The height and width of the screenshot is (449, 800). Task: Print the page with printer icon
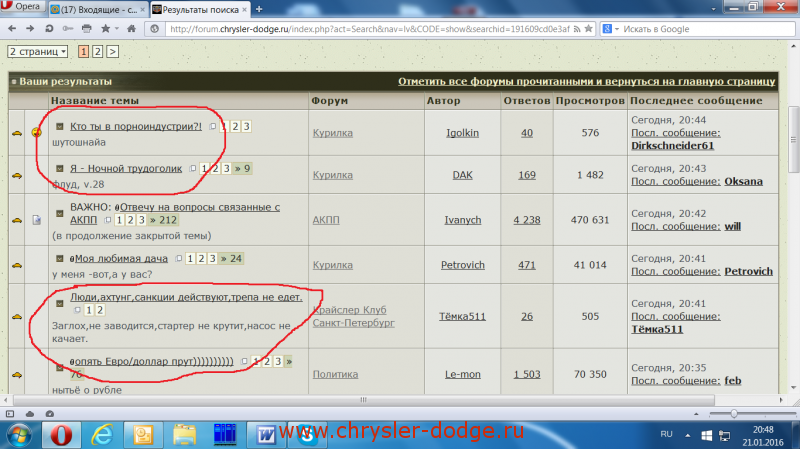87,29
